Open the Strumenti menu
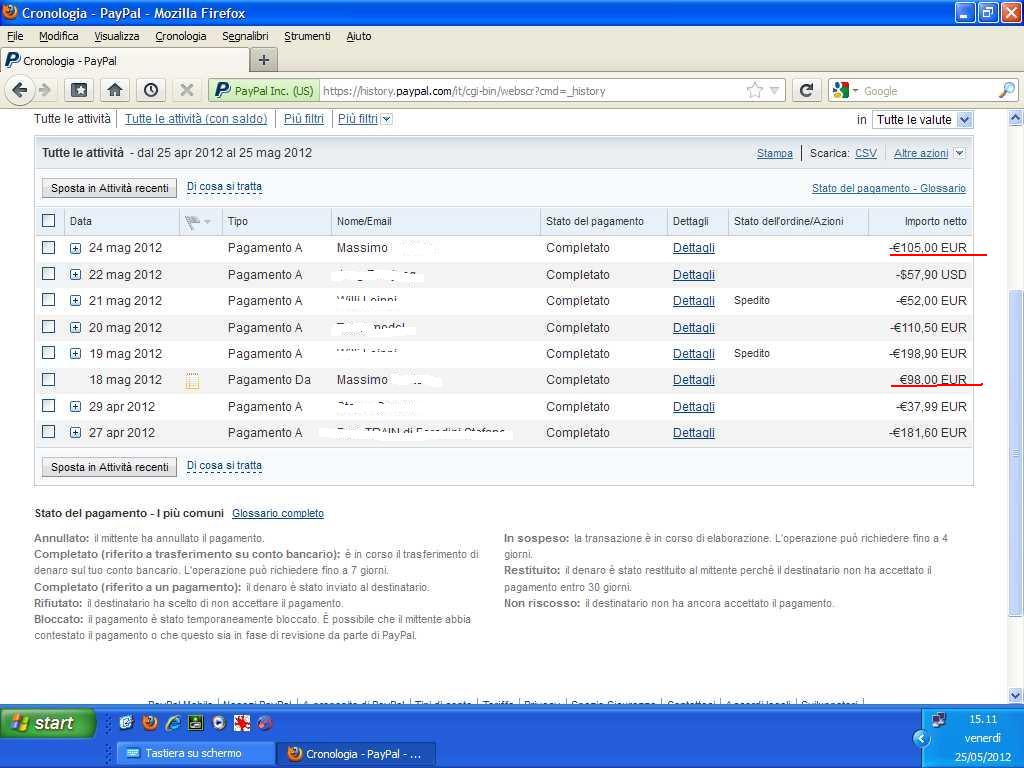 [x=307, y=36]
